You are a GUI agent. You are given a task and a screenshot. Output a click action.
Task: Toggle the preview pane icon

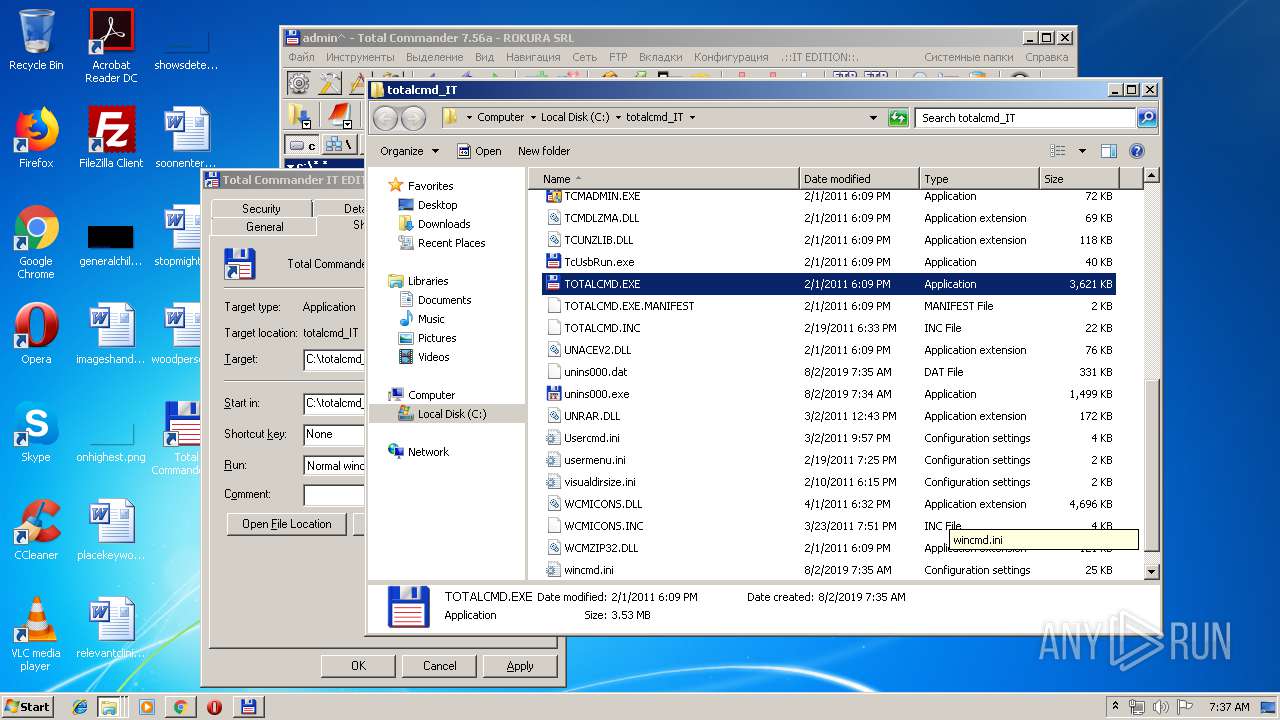(x=1108, y=151)
